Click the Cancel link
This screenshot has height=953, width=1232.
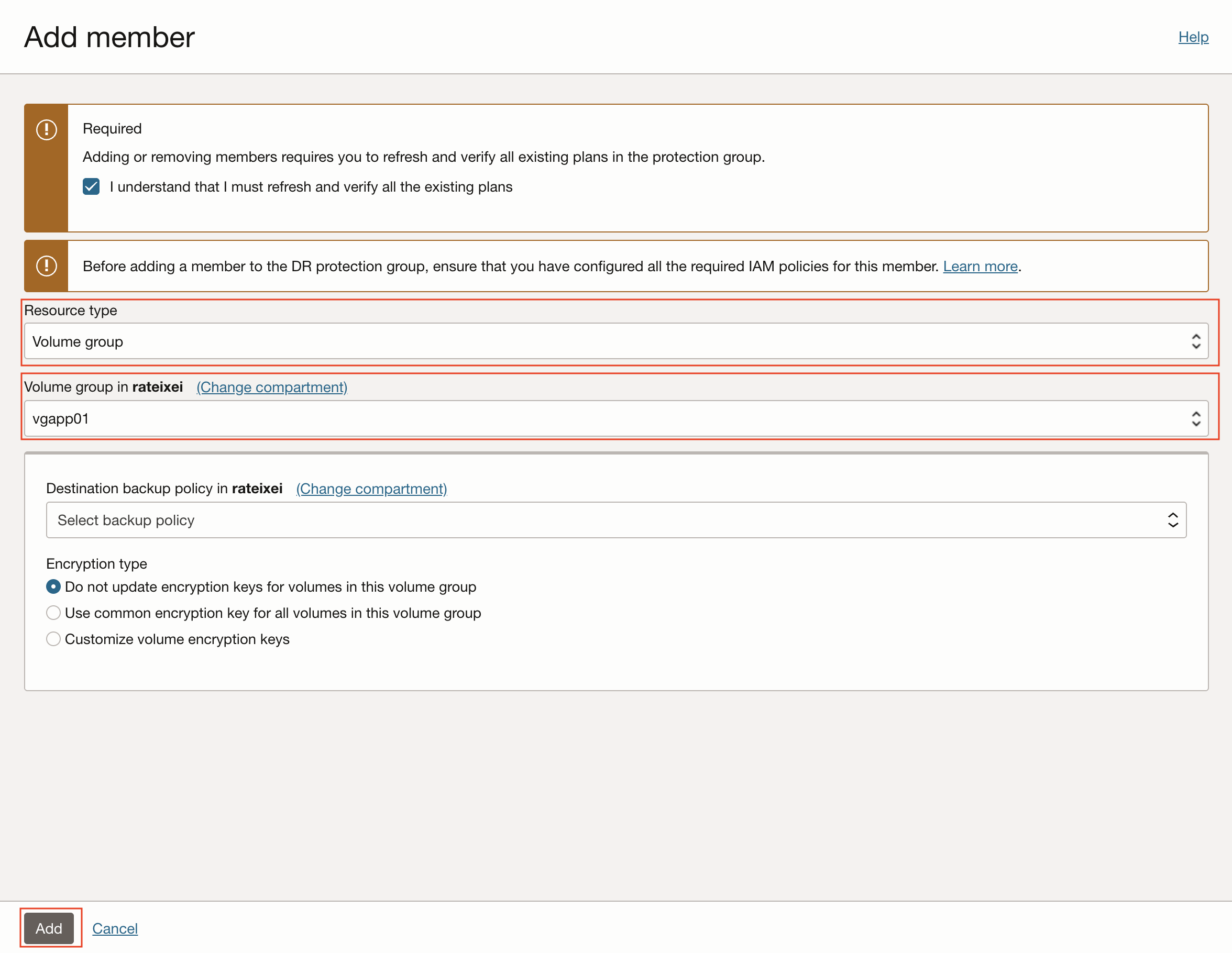pyautogui.click(x=115, y=928)
